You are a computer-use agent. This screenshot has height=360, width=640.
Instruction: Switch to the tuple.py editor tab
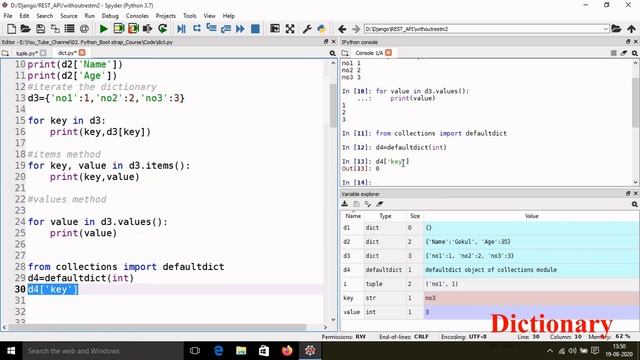click(27, 53)
